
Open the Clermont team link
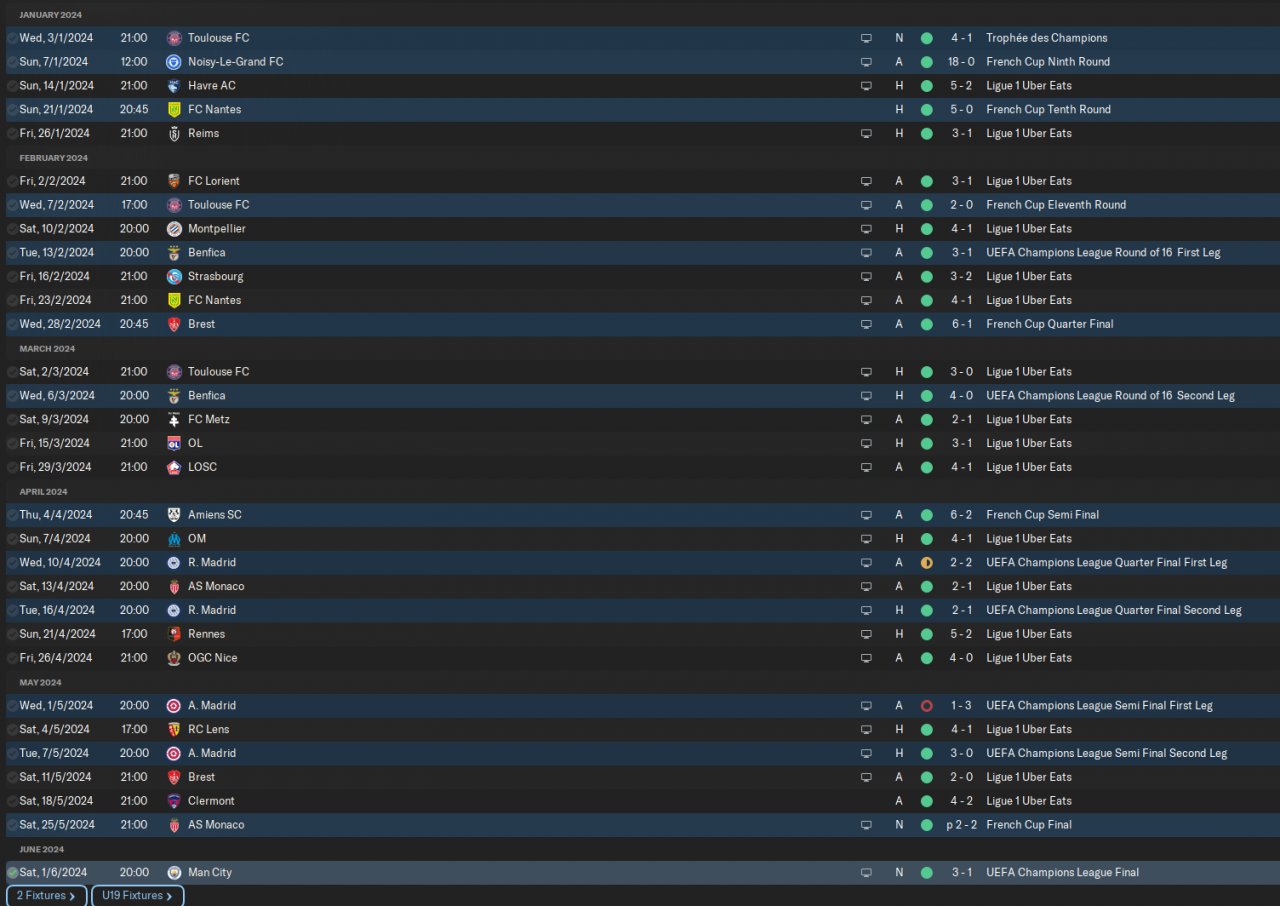(x=212, y=801)
